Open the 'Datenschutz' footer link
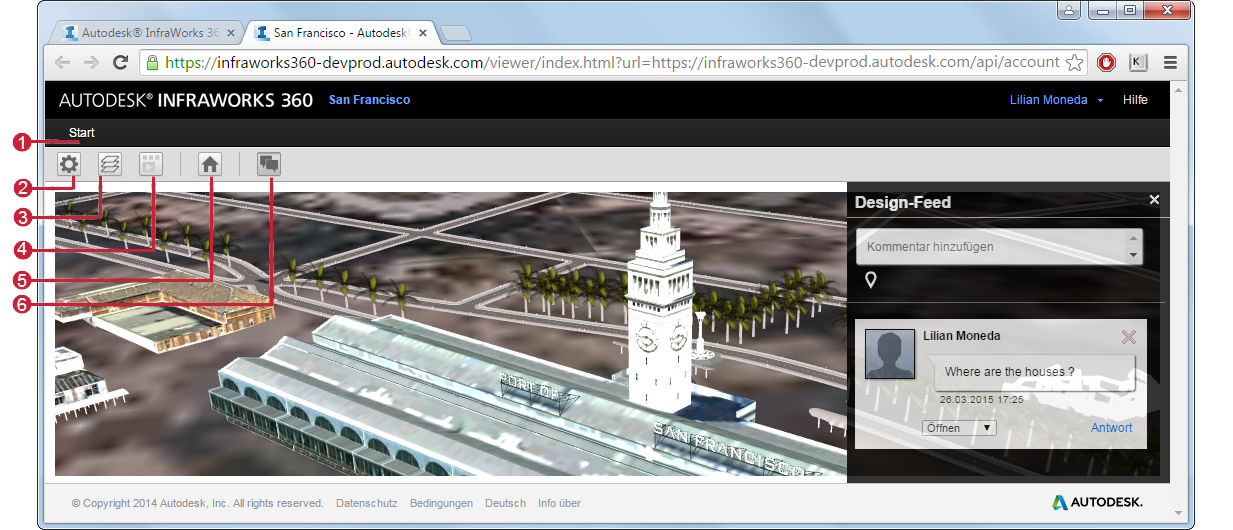Screen dimensions: 1233x530 [367, 503]
